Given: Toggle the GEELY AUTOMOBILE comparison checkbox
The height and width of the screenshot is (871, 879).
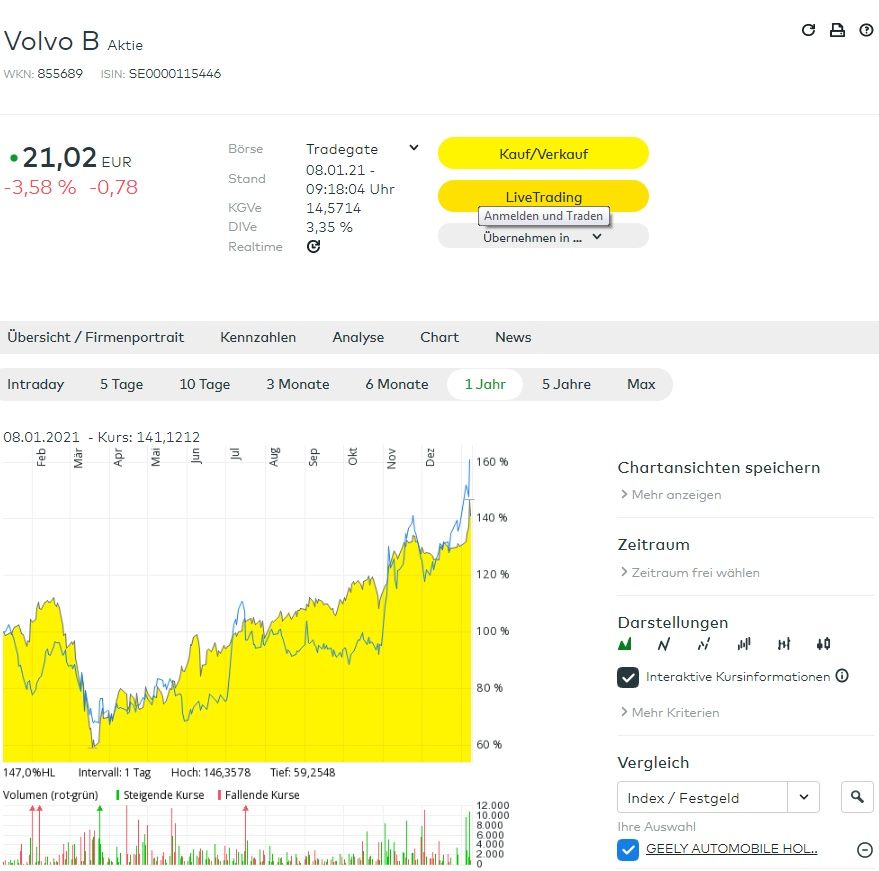Looking at the screenshot, I should 628,850.
